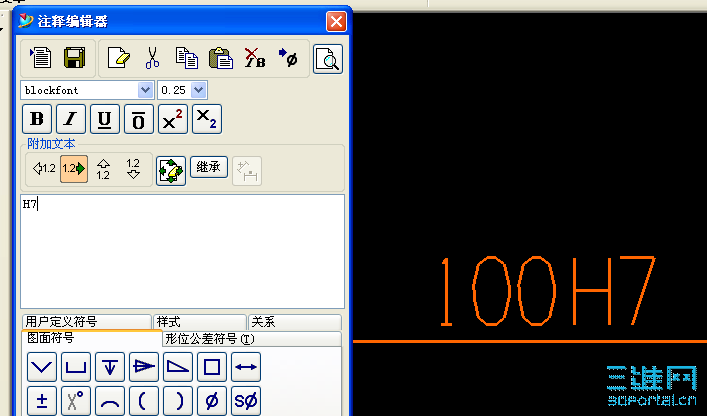Insert the arc length symbol
Screen dimensions: 707x416
[110, 401]
